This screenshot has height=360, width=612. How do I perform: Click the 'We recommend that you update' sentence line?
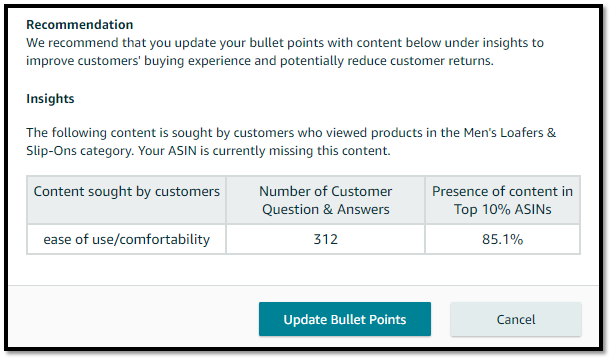[x=285, y=43]
